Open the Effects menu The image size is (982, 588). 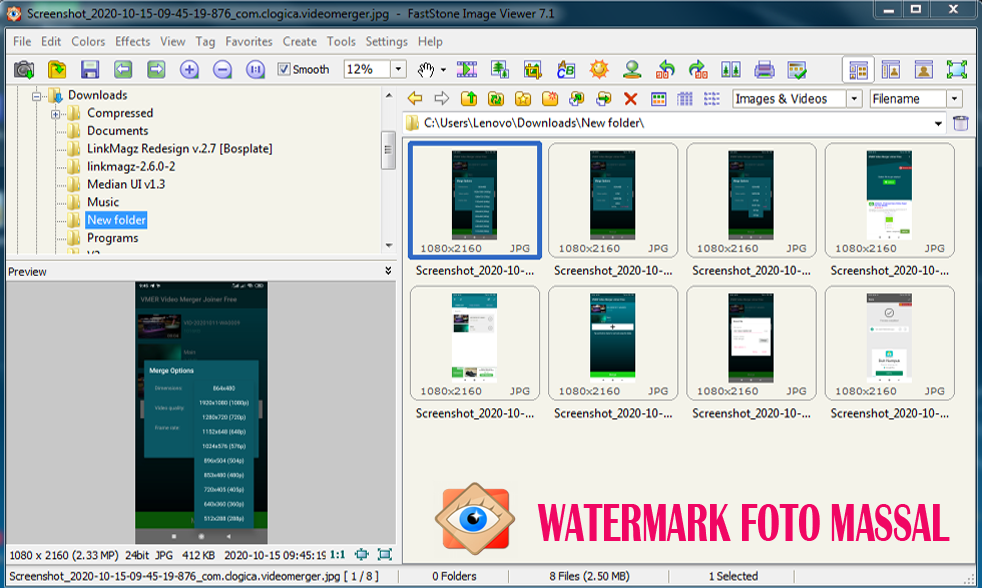133,41
